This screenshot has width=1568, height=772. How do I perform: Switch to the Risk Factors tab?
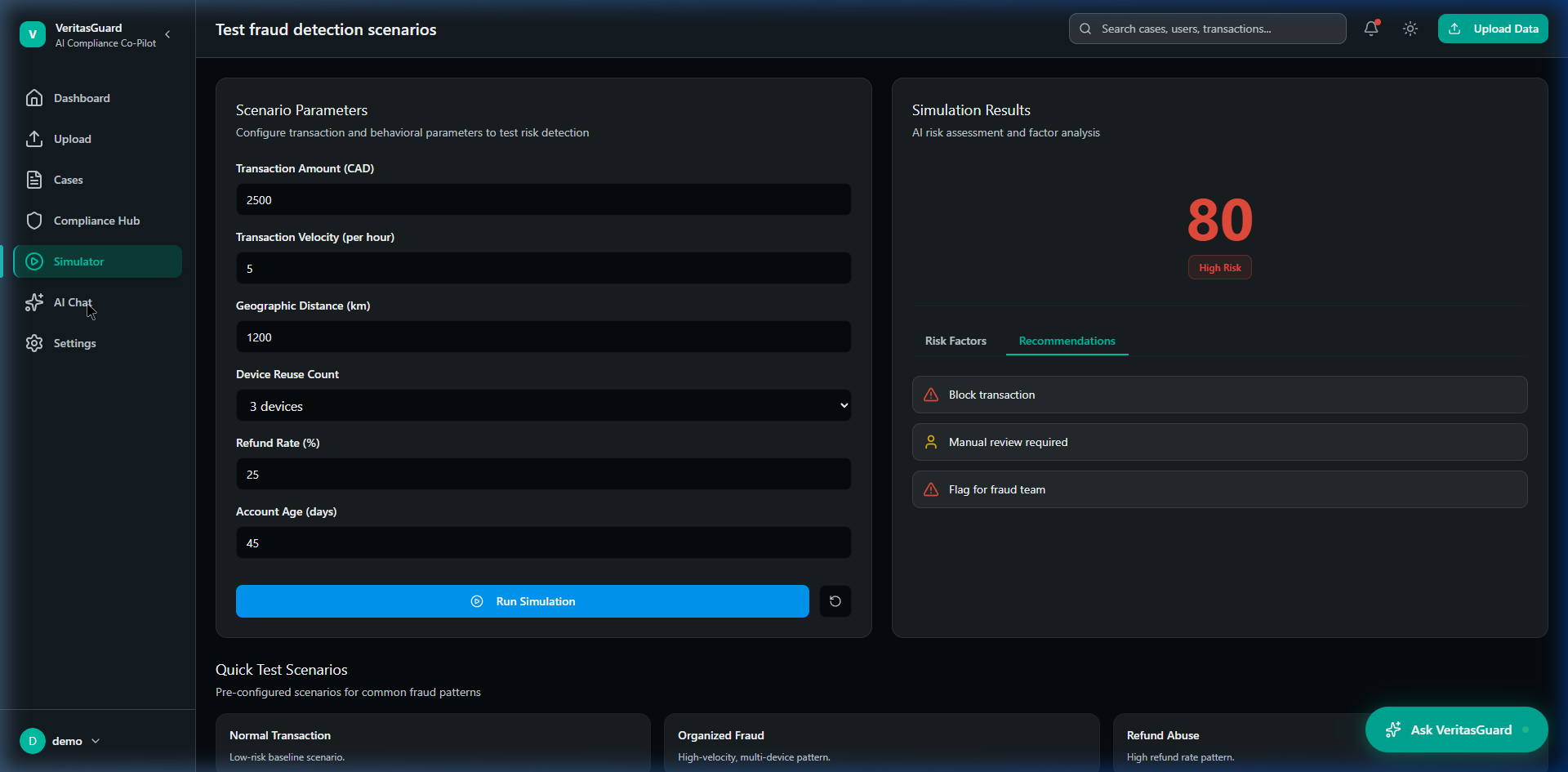(955, 341)
